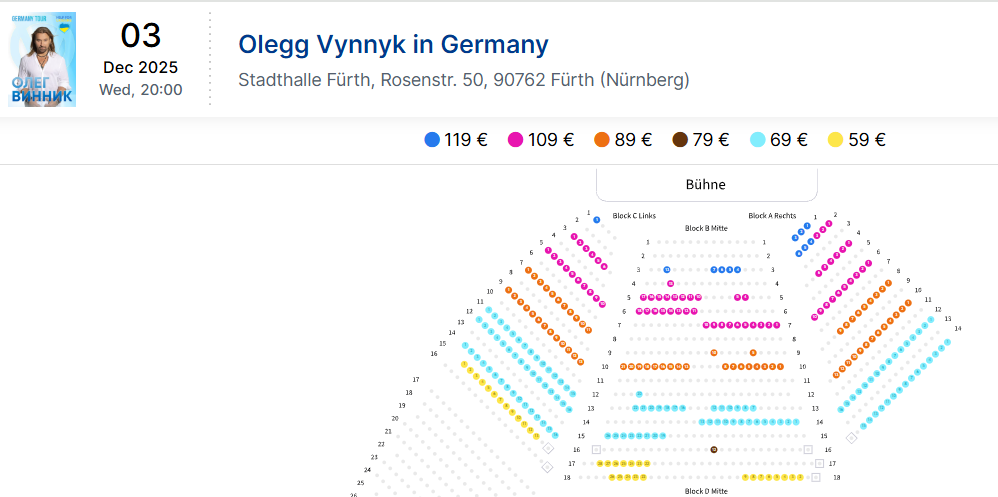
Task: Select the single blue seat in Block C Links row 1
Action: tap(596, 219)
